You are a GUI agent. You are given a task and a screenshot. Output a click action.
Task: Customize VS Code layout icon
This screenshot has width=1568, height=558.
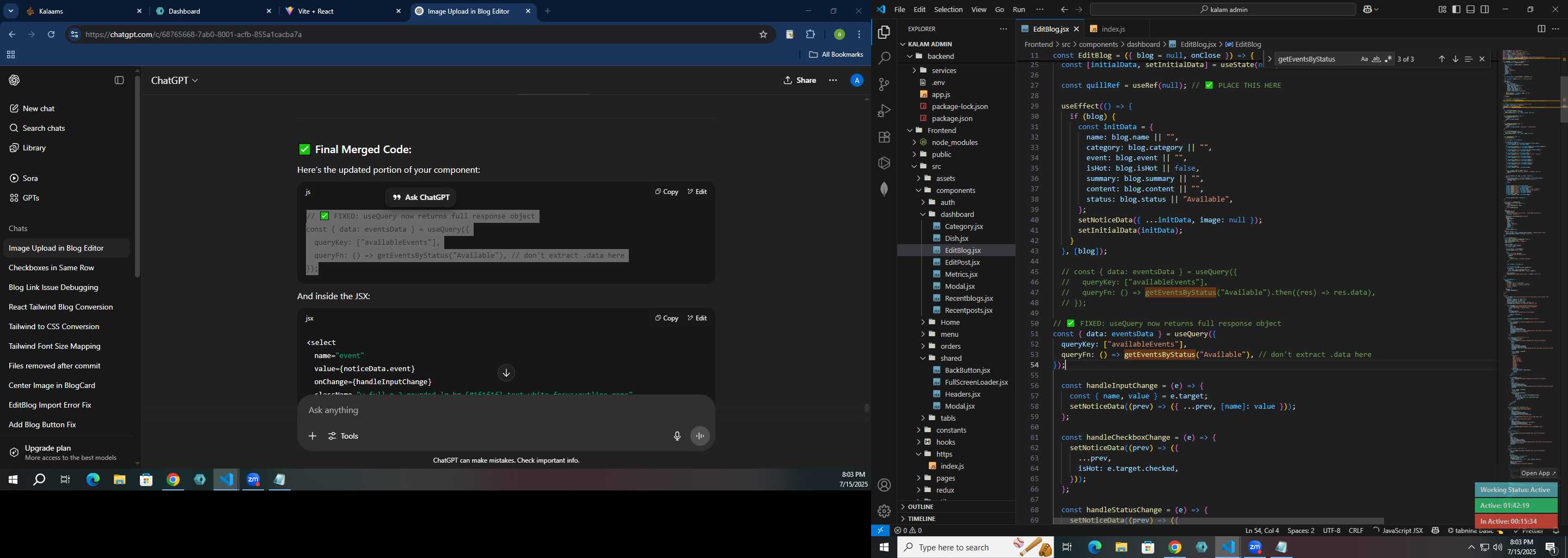(1442, 10)
